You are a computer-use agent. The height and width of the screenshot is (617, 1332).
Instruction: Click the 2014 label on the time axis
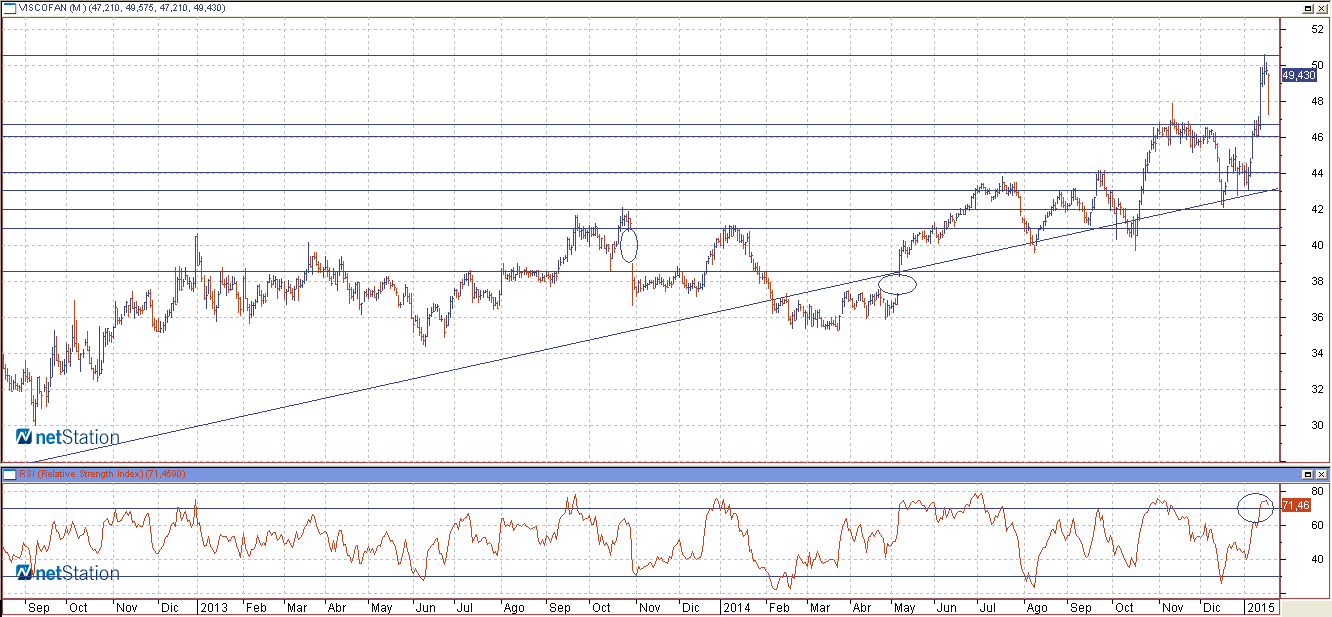pyautogui.click(x=735, y=607)
